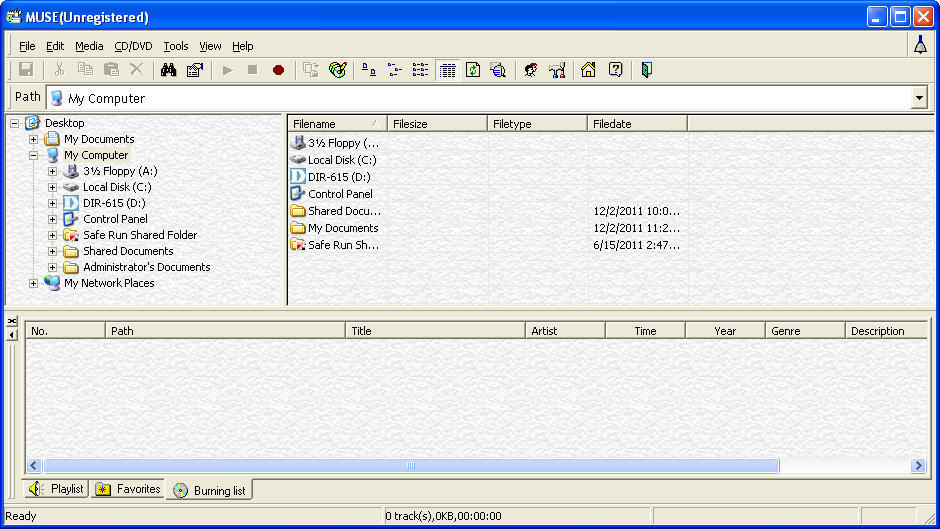
Task: Select the details grid view icon
Action: (x=448, y=70)
